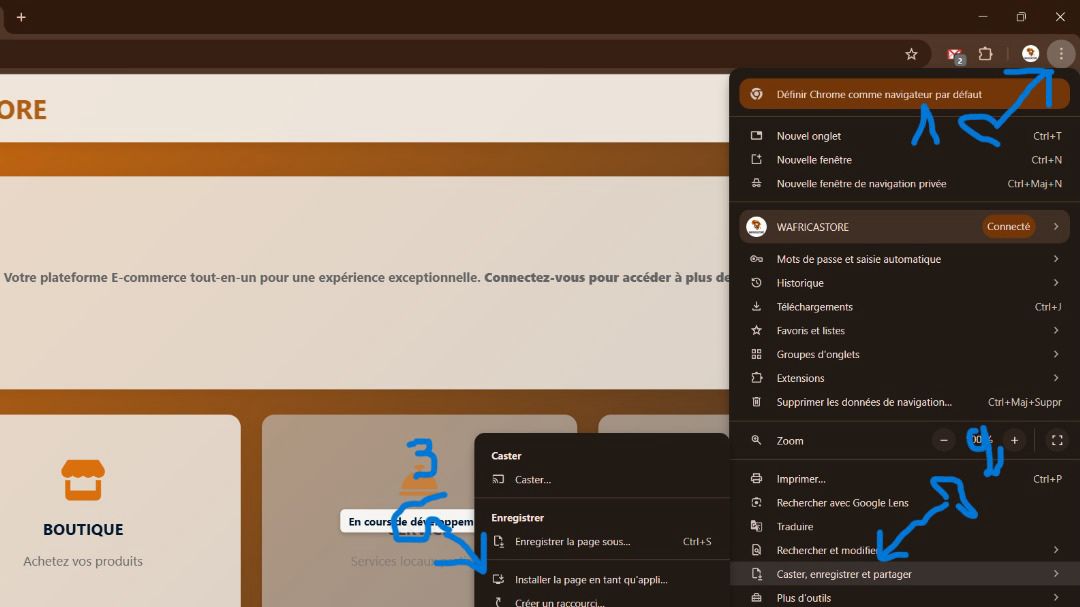Screen dimensions: 1080x607
Task: Click the extension icon showing badge 2
Action: 952,54
